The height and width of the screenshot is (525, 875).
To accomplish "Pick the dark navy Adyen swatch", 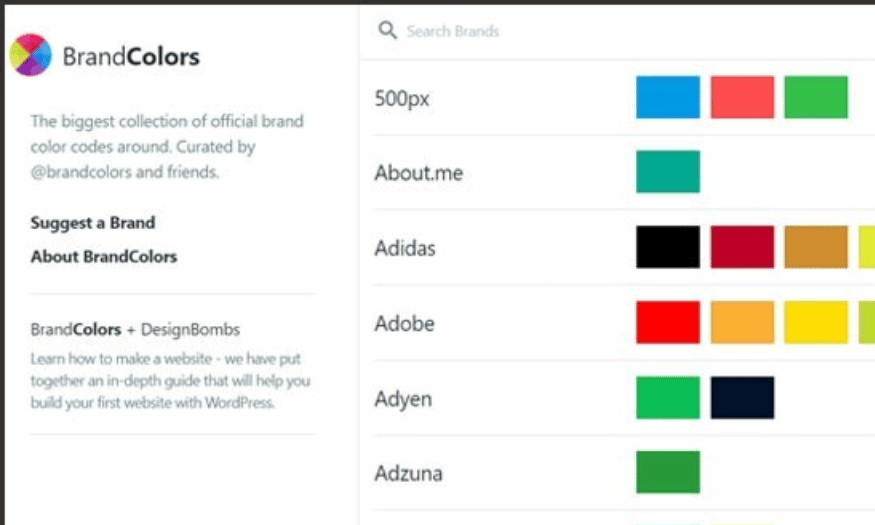I will click(x=742, y=398).
